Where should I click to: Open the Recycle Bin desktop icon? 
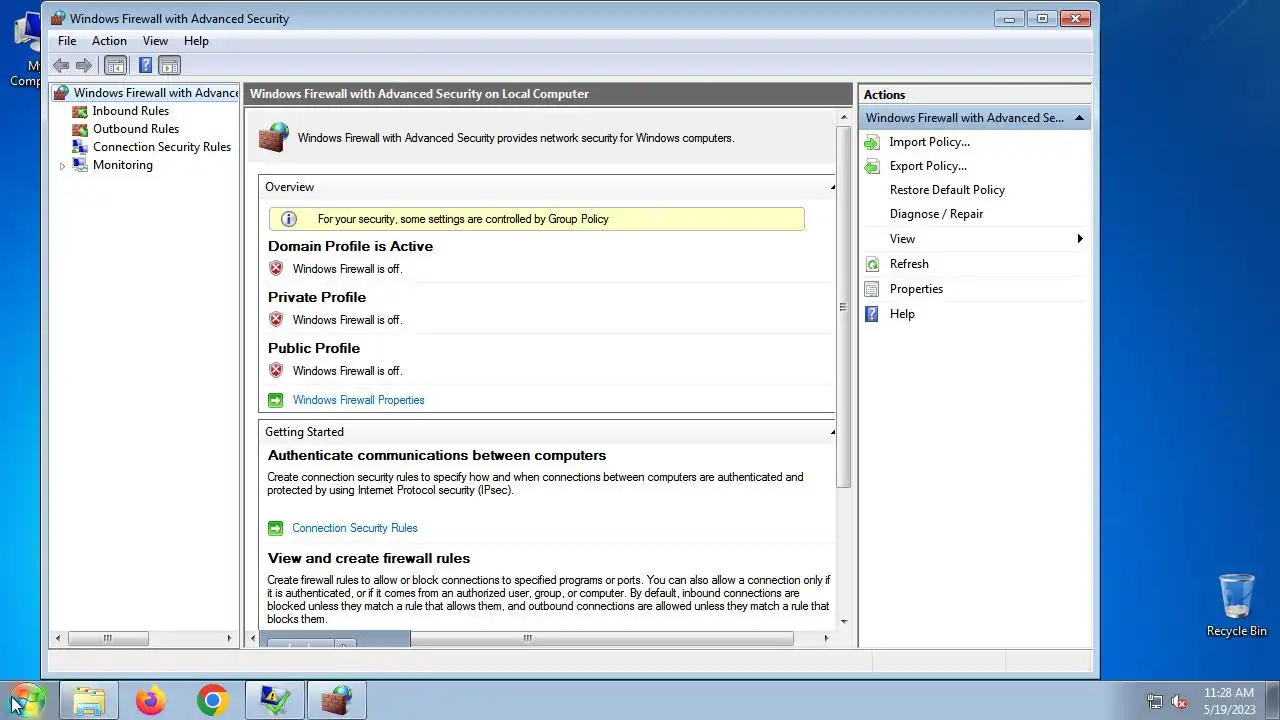click(x=1237, y=605)
